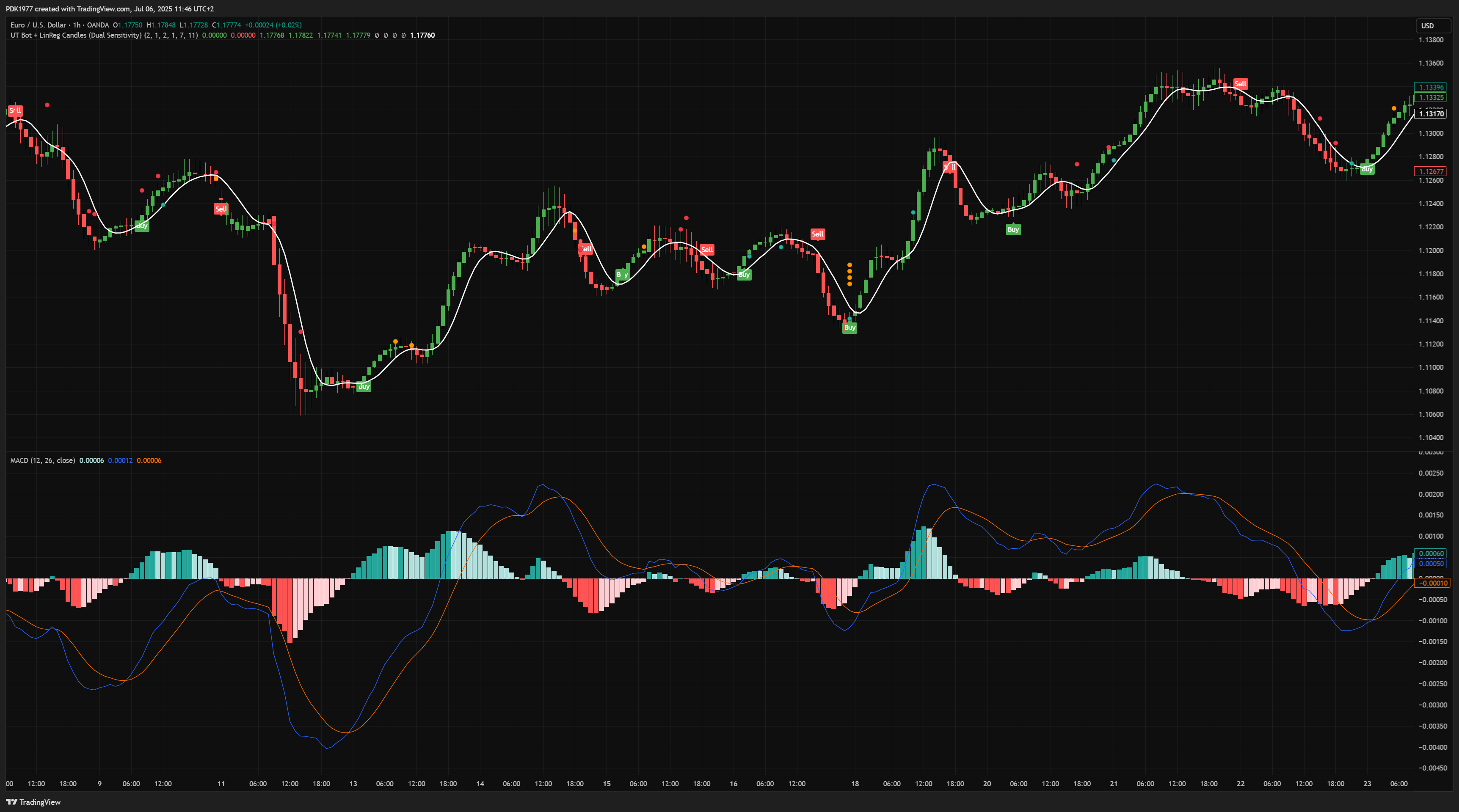The height and width of the screenshot is (812, 1459).
Task: Click the Euro / U.S. Dollar symbol title
Action: pyautogui.click(x=37, y=25)
